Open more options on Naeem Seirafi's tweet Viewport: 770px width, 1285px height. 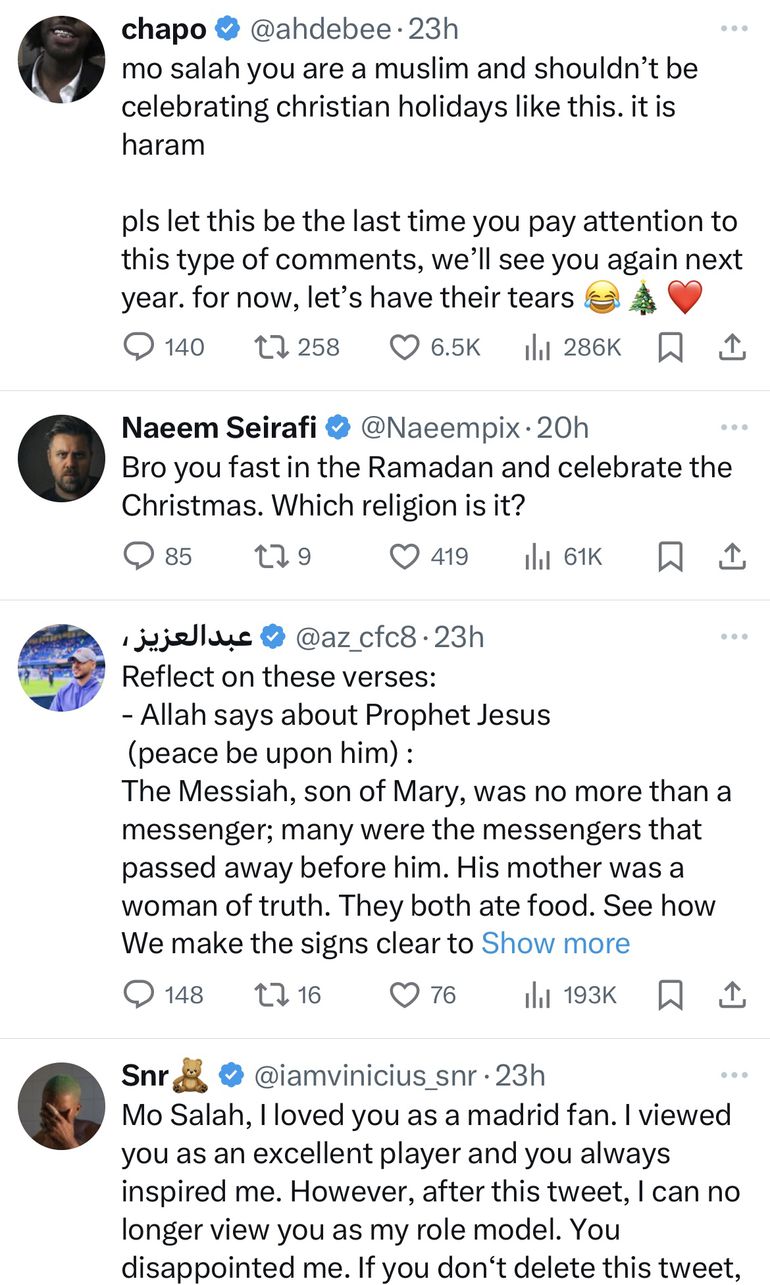pos(734,428)
